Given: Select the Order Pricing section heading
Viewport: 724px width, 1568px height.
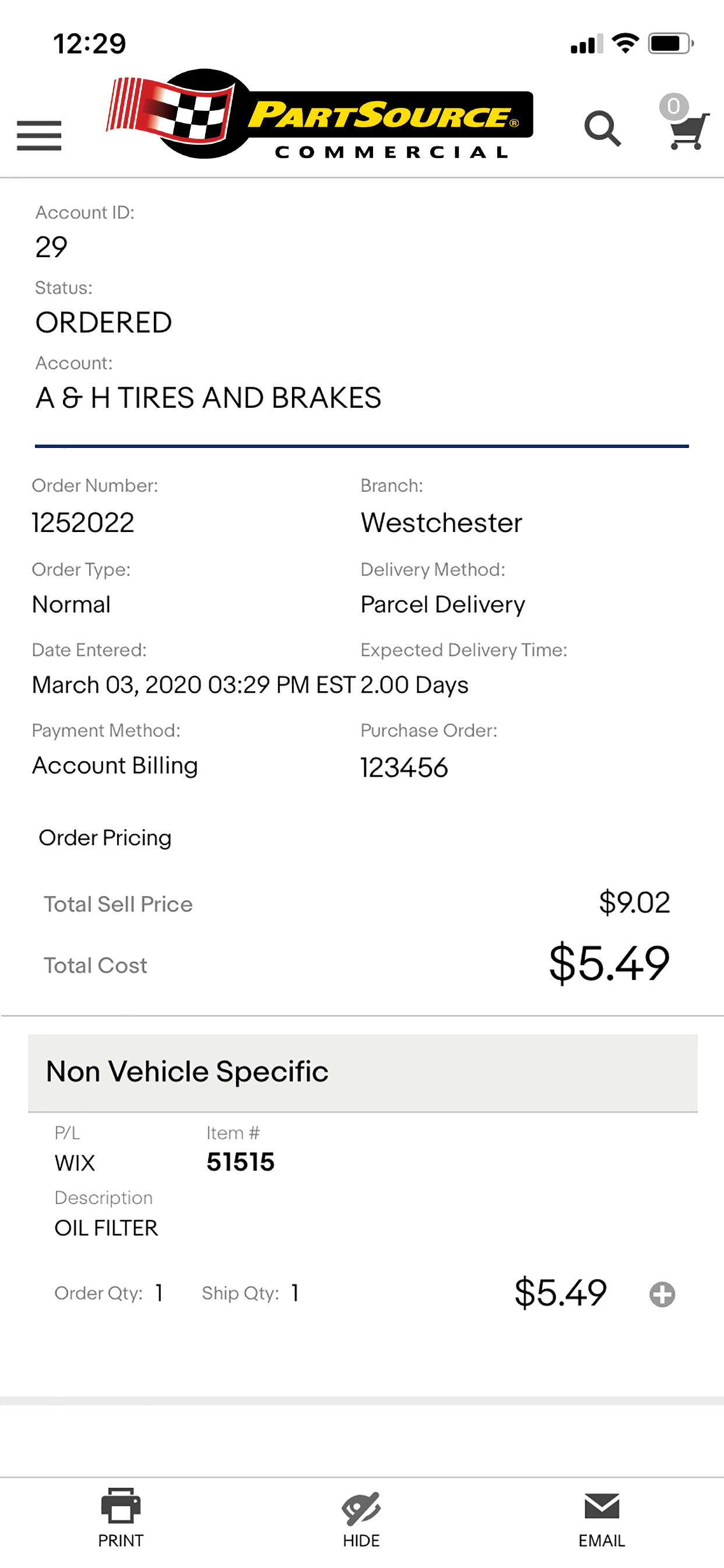Looking at the screenshot, I should pyautogui.click(x=106, y=838).
